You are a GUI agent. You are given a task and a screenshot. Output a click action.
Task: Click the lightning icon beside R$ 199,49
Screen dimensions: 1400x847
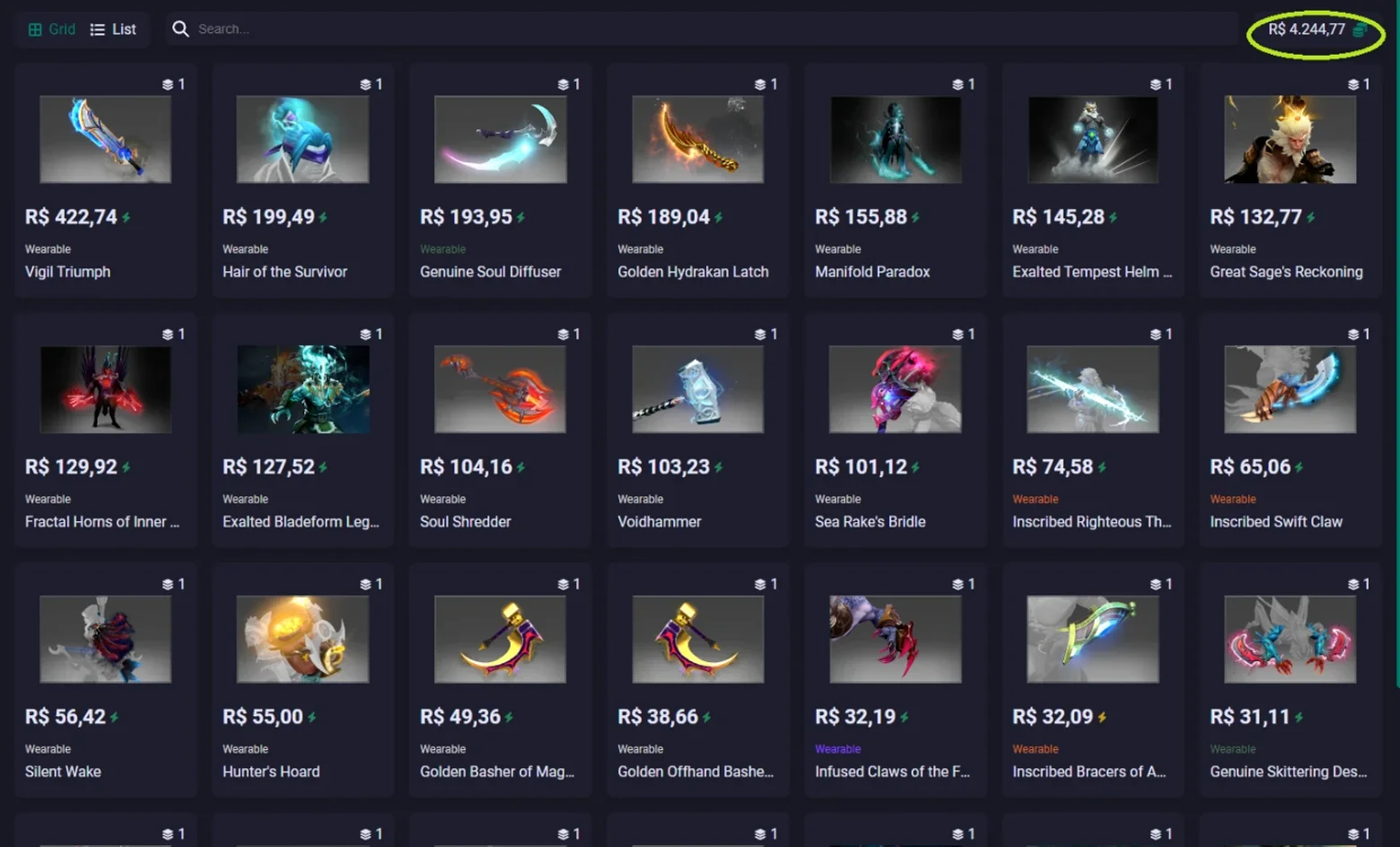(x=323, y=217)
